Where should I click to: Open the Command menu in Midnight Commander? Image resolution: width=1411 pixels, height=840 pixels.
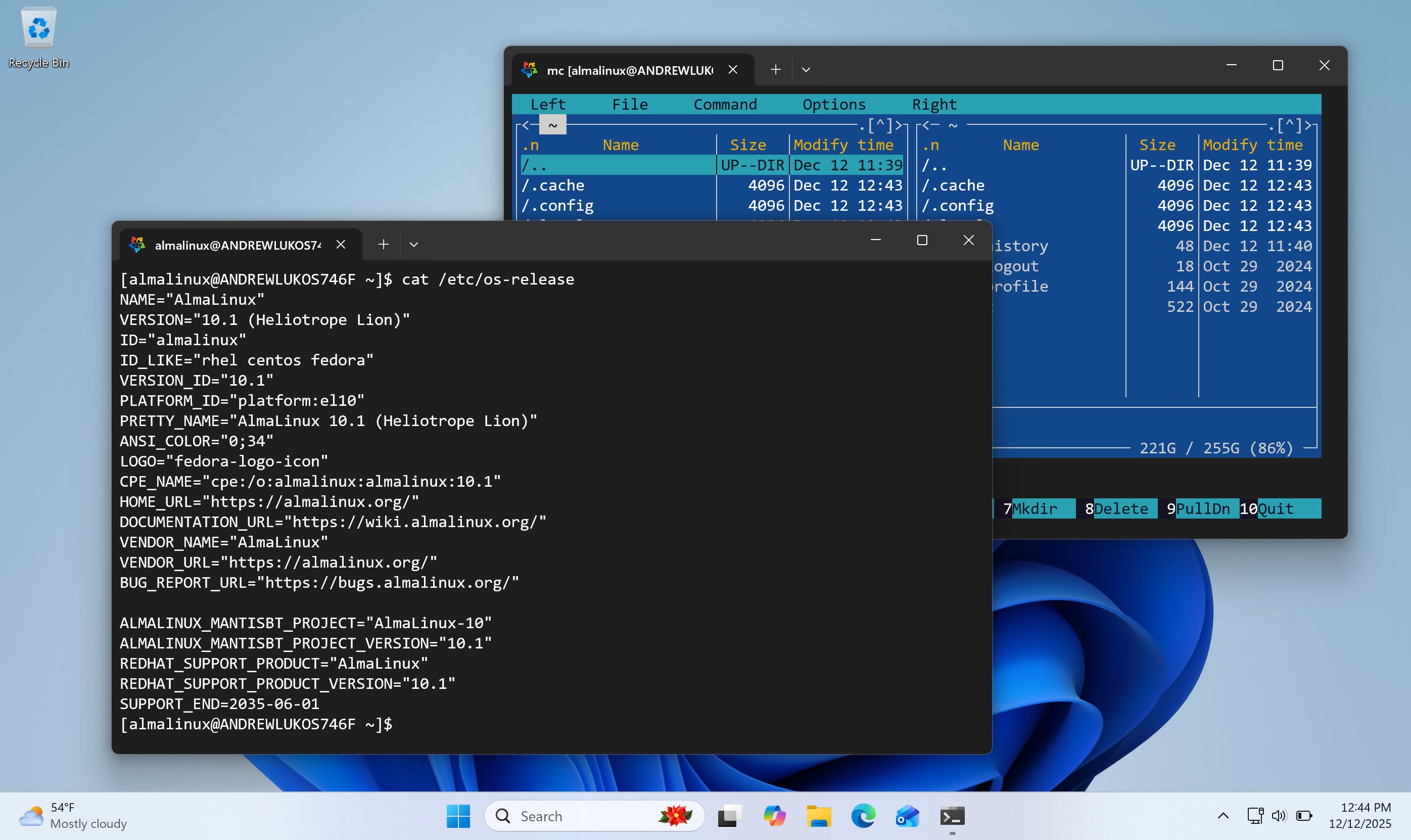[x=725, y=104]
